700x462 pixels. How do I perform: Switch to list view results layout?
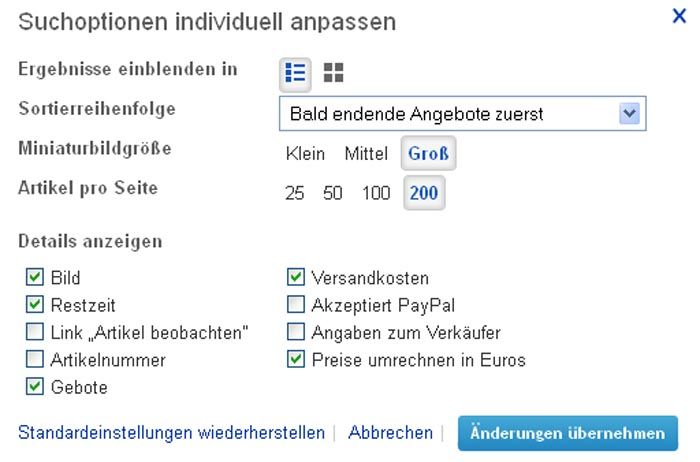point(295,72)
